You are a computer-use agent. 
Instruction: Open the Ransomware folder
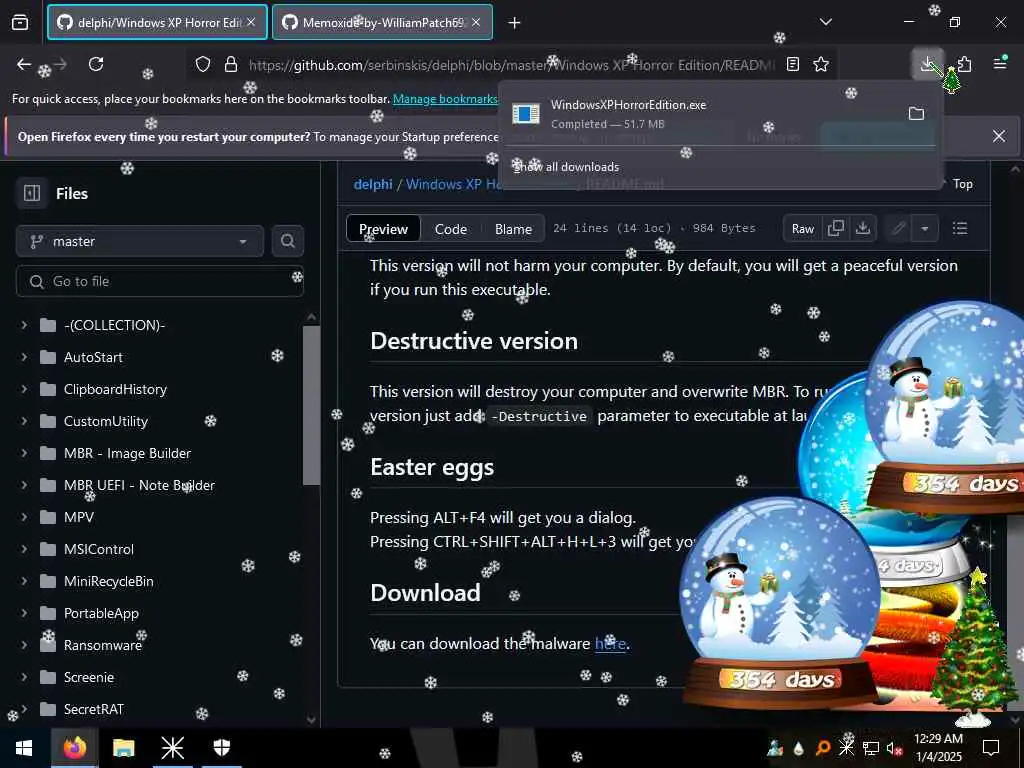(x=103, y=645)
